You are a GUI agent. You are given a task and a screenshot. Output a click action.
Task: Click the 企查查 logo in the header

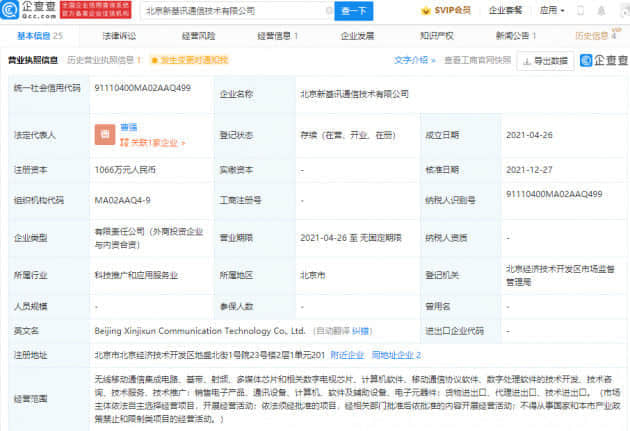[x=28, y=10]
